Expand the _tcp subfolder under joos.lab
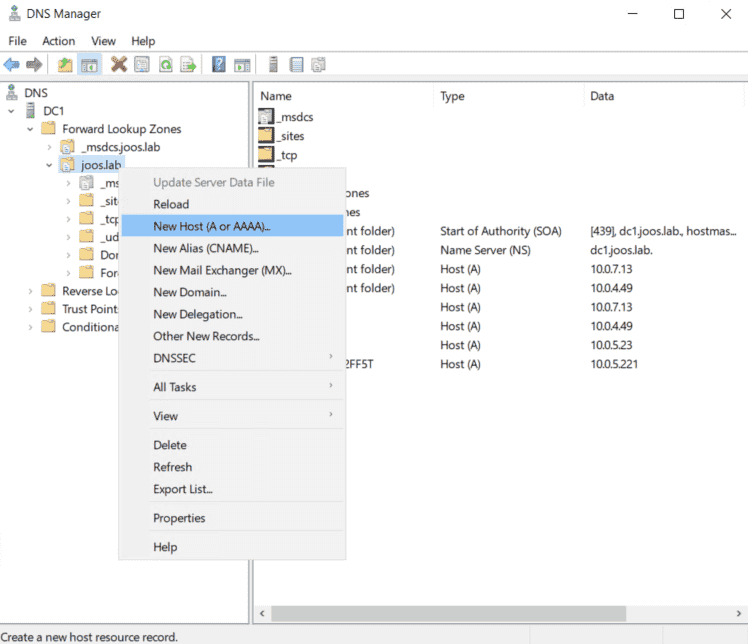748x644 pixels. [68, 219]
